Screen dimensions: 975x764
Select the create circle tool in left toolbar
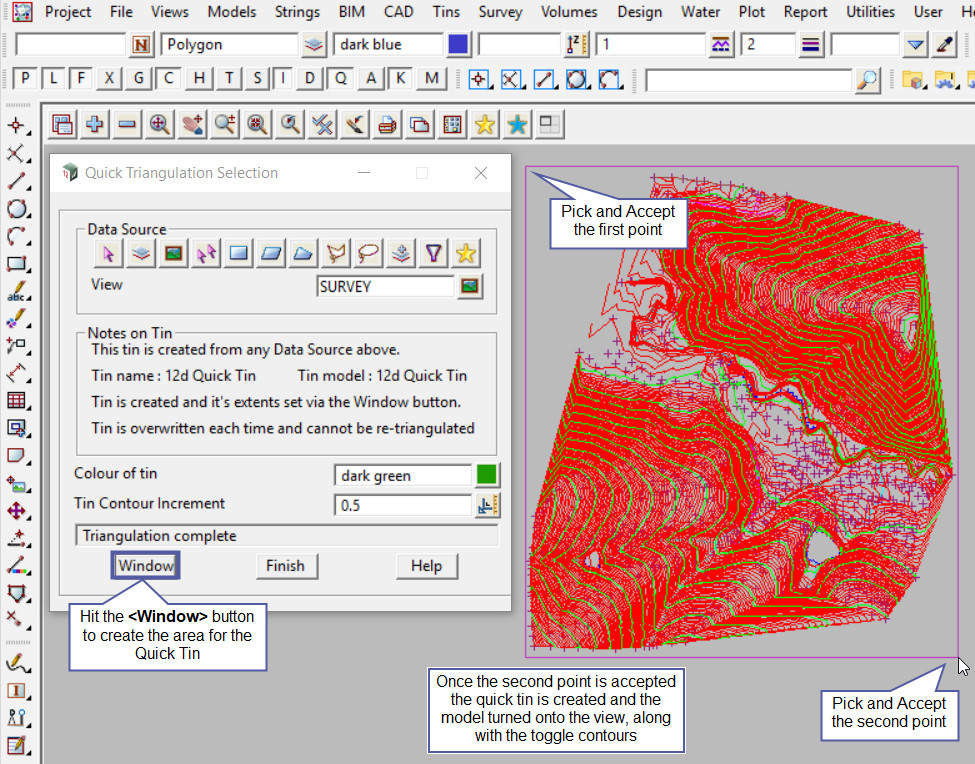coord(16,209)
